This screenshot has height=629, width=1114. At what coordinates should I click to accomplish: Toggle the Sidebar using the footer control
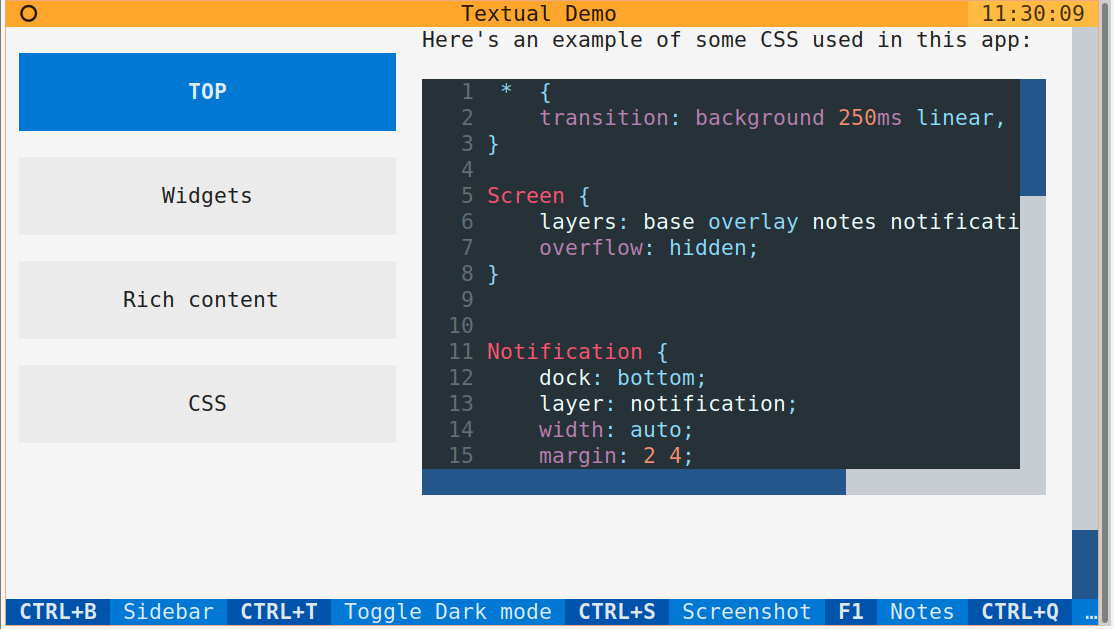tap(167, 612)
